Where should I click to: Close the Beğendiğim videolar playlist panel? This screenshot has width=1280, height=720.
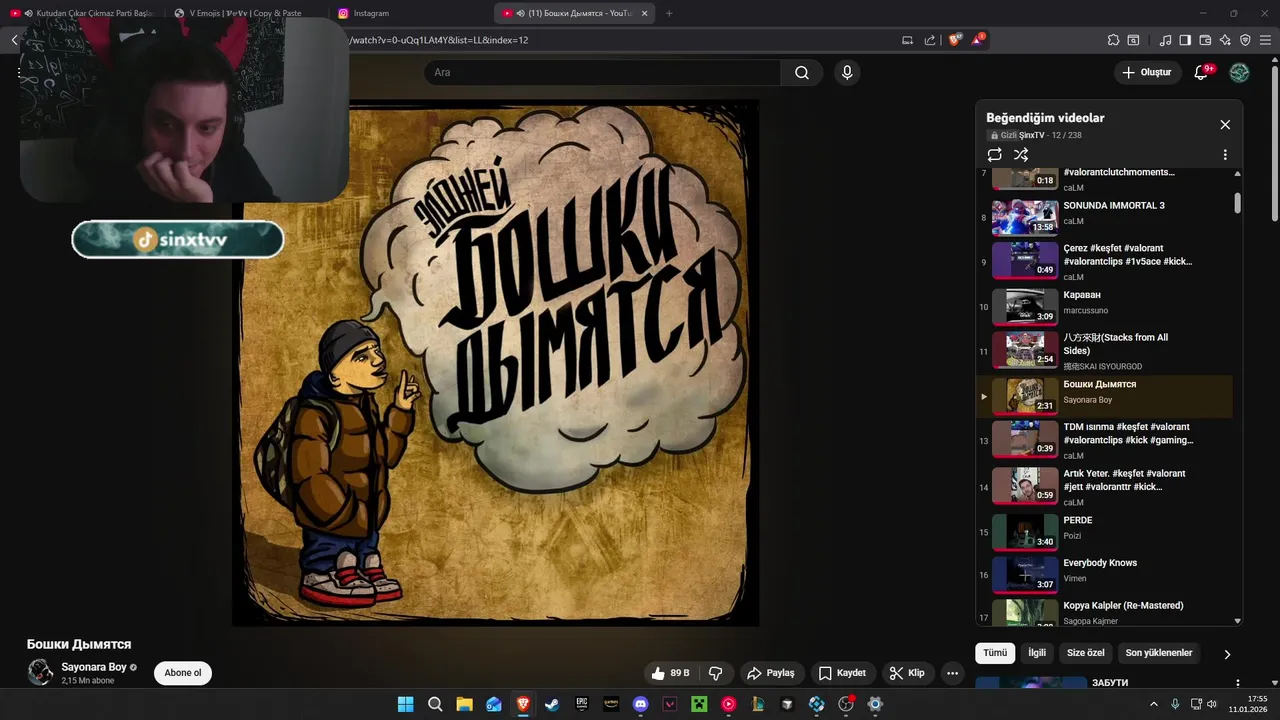[x=1225, y=125]
